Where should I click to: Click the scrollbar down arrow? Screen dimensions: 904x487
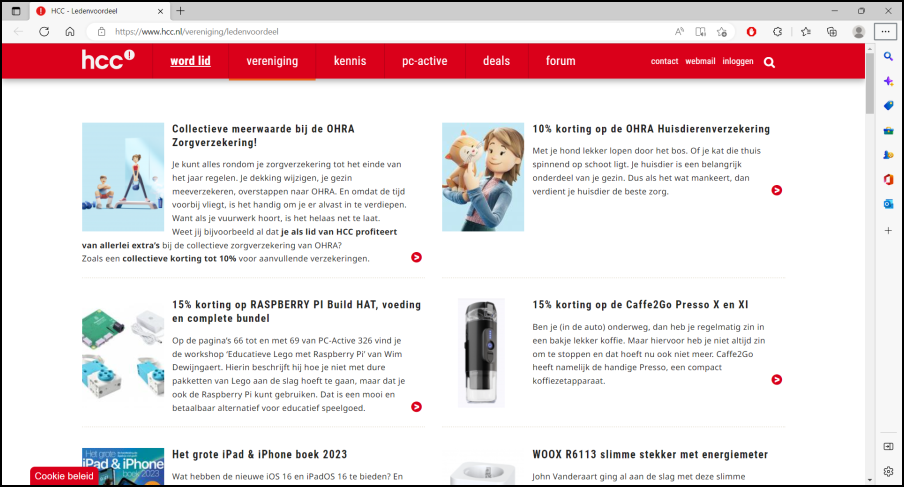coord(870,480)
